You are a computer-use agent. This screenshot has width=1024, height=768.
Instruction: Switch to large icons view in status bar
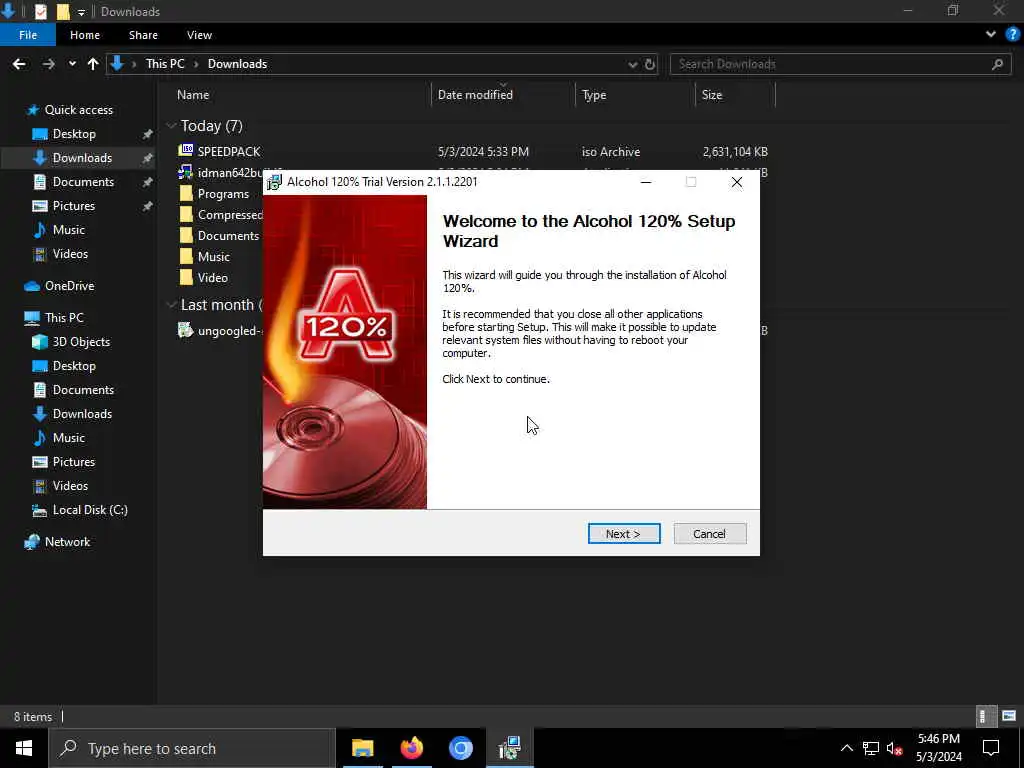point(1009,716)
